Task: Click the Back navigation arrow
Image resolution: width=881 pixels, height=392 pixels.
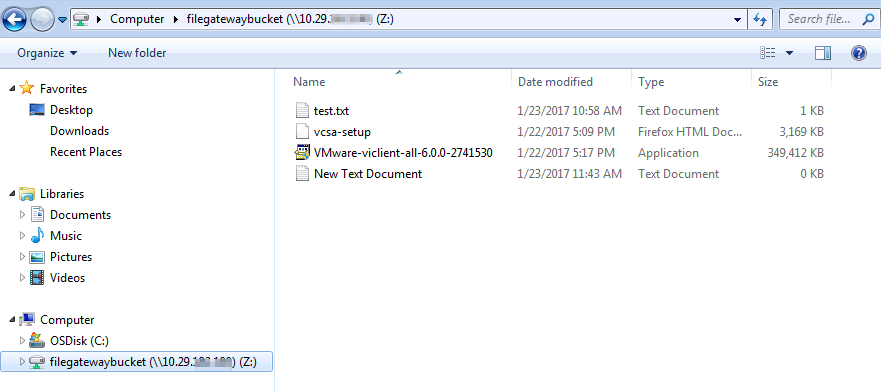Action: (x=15, y=20)
